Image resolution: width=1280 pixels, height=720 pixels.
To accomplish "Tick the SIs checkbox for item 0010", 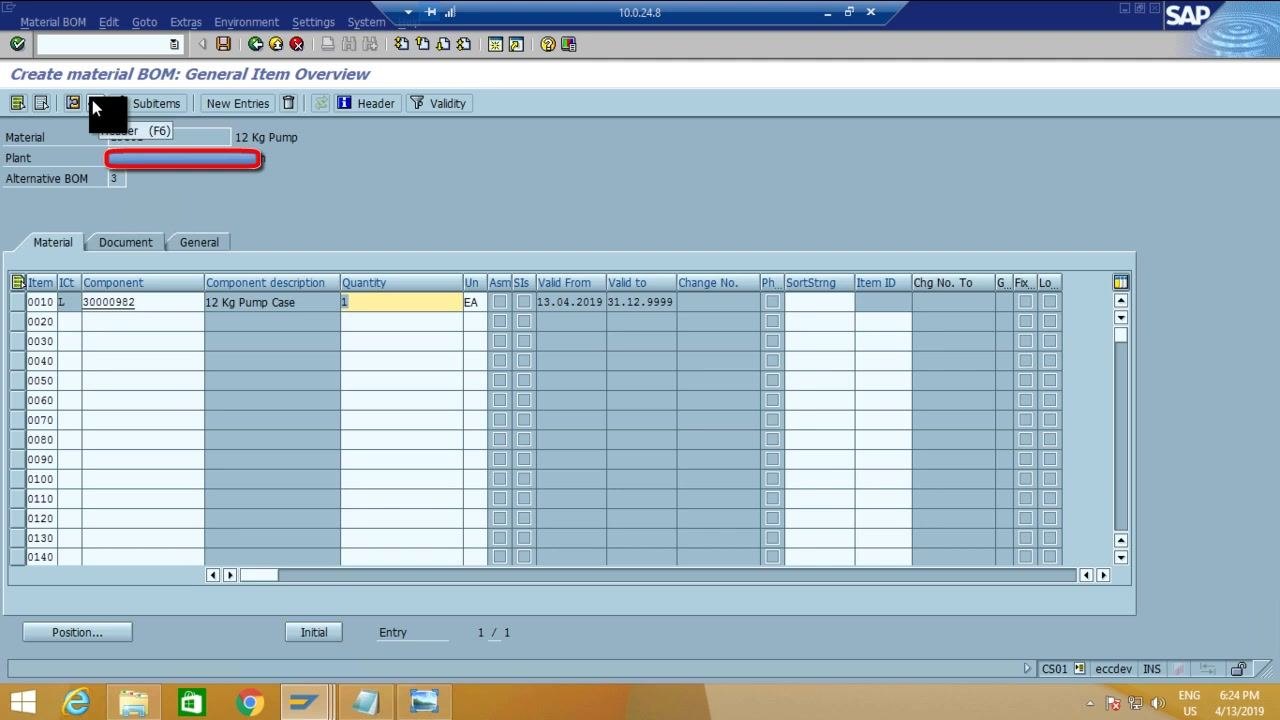I will (524, 302).
